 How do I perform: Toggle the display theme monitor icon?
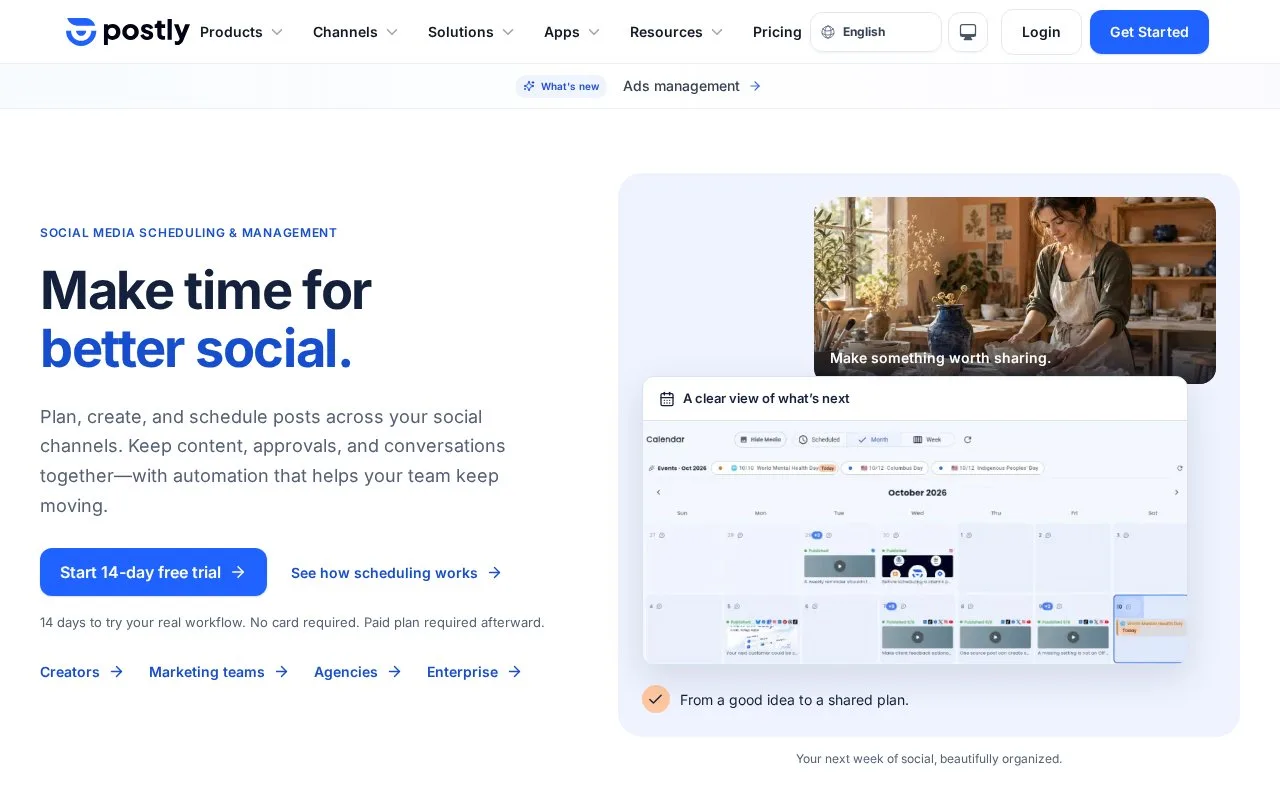(968, 32)
